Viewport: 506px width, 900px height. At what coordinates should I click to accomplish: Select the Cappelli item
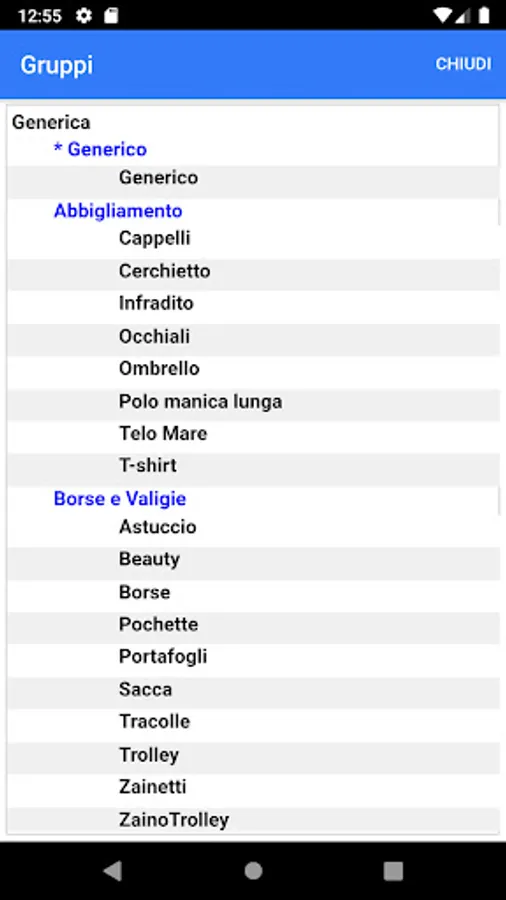point(253,238)
